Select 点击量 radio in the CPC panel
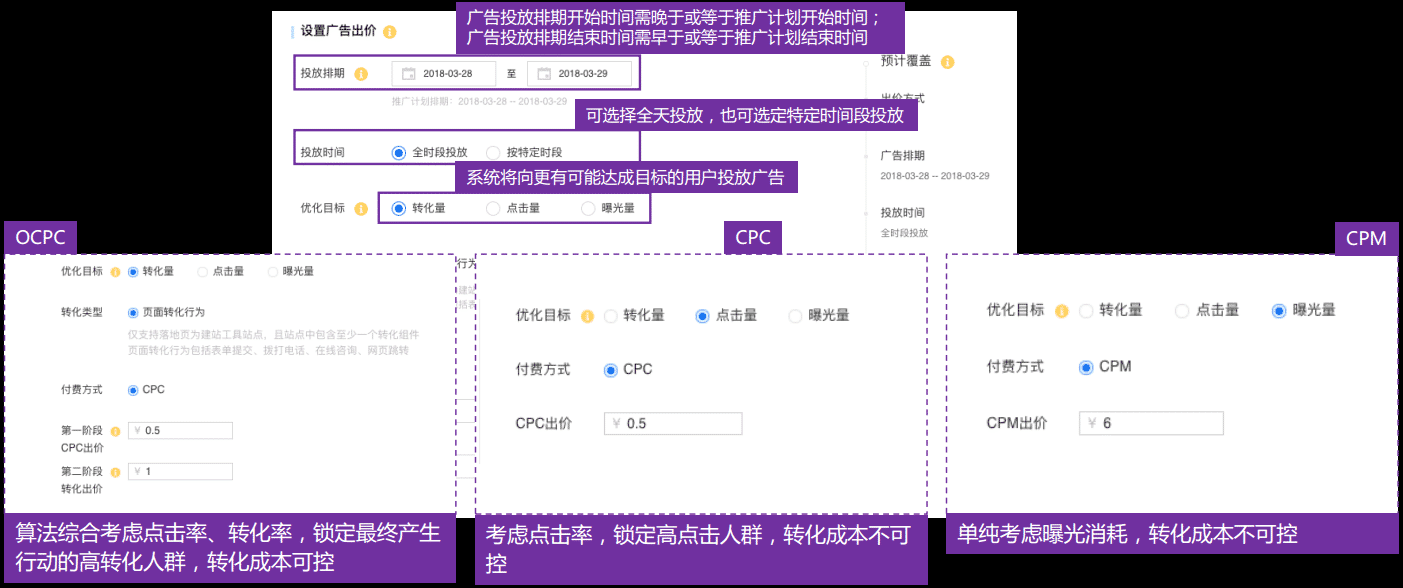 click(x=702, y=316)
